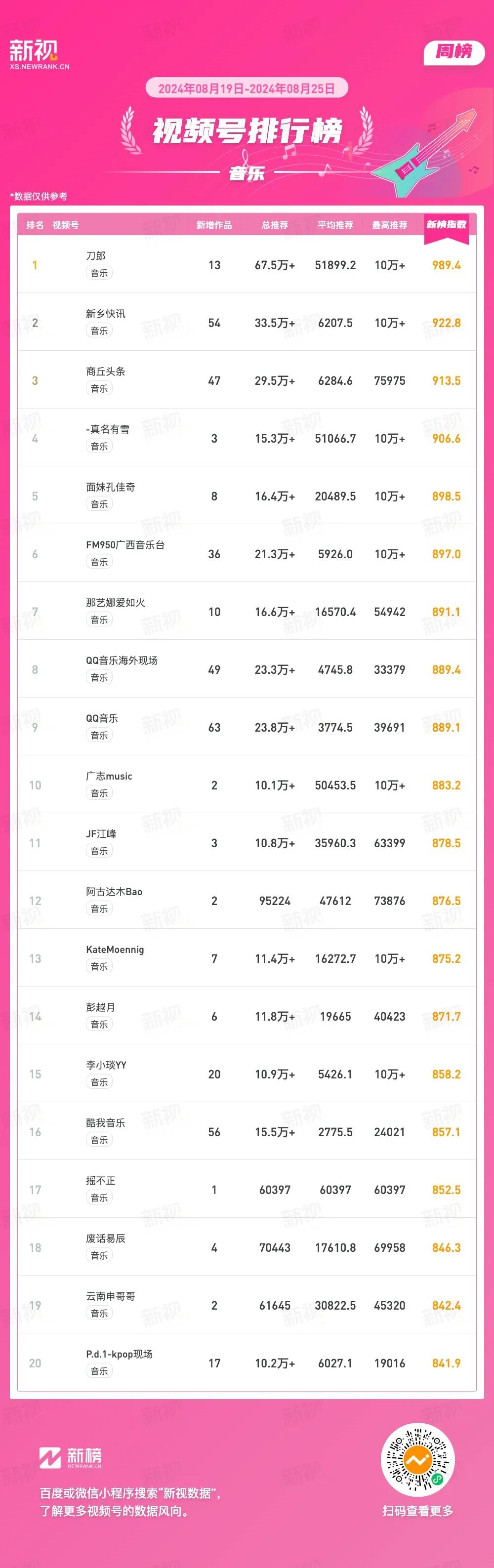Click the 新榜指数 column header
The height and width of the screenshot is (1568, 494).
click(446, 225)
